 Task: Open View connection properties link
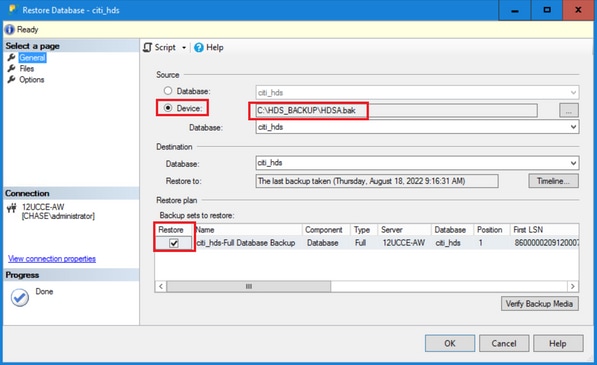[52, 259]
